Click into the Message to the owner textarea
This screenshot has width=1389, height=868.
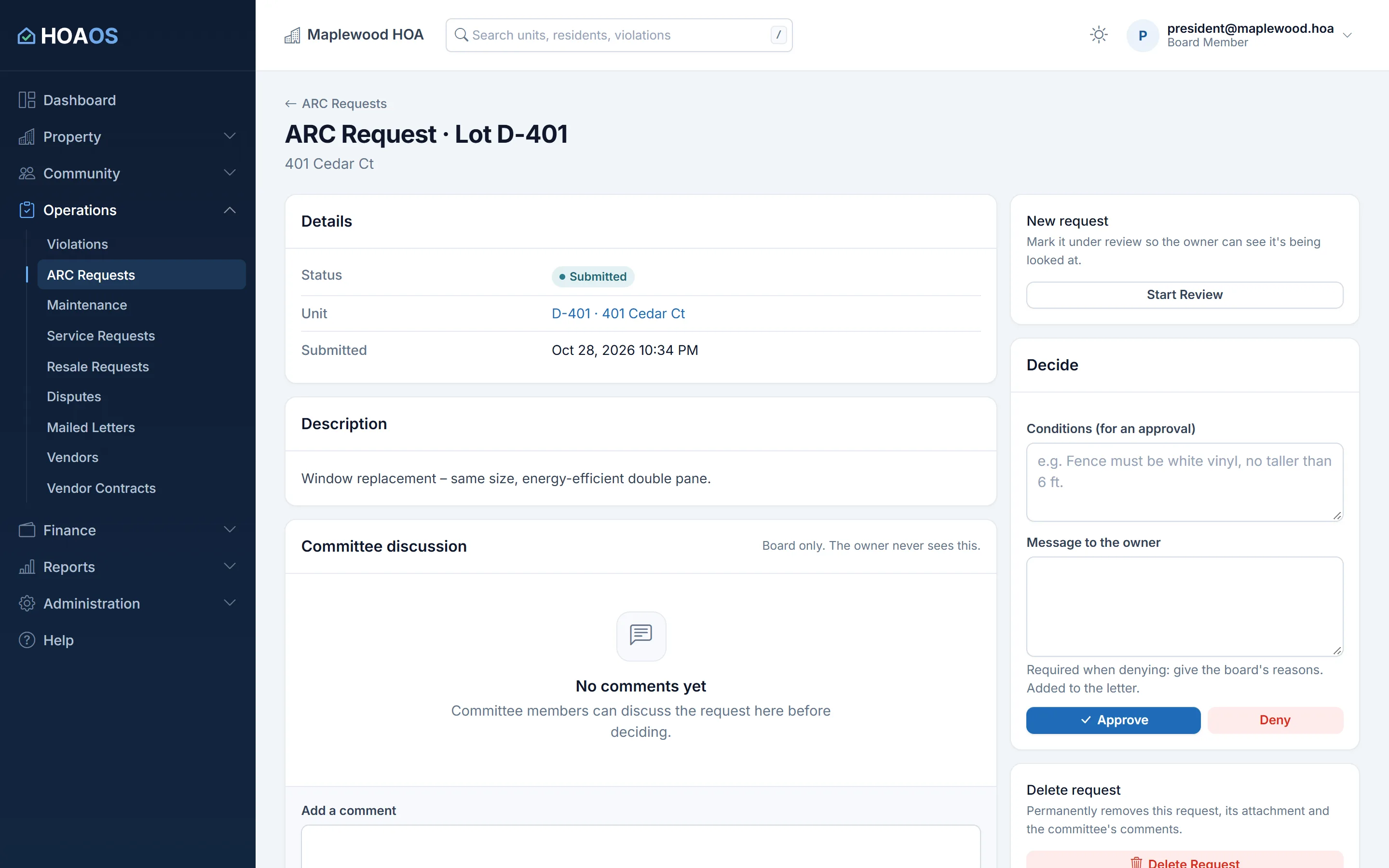(1184, 606)
